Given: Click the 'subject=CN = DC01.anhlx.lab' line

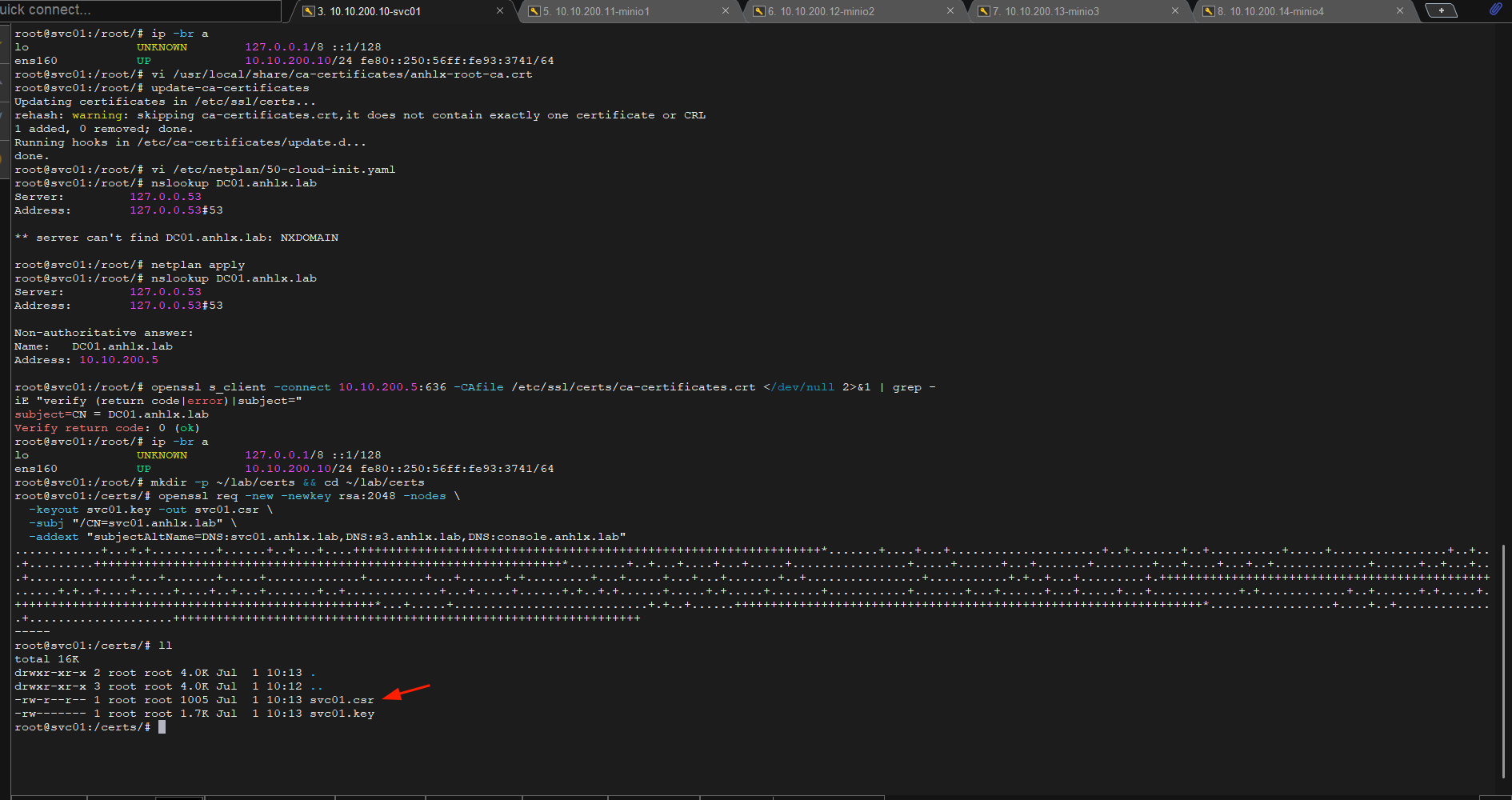Looking at the screenshot, I should click(111, 414).
